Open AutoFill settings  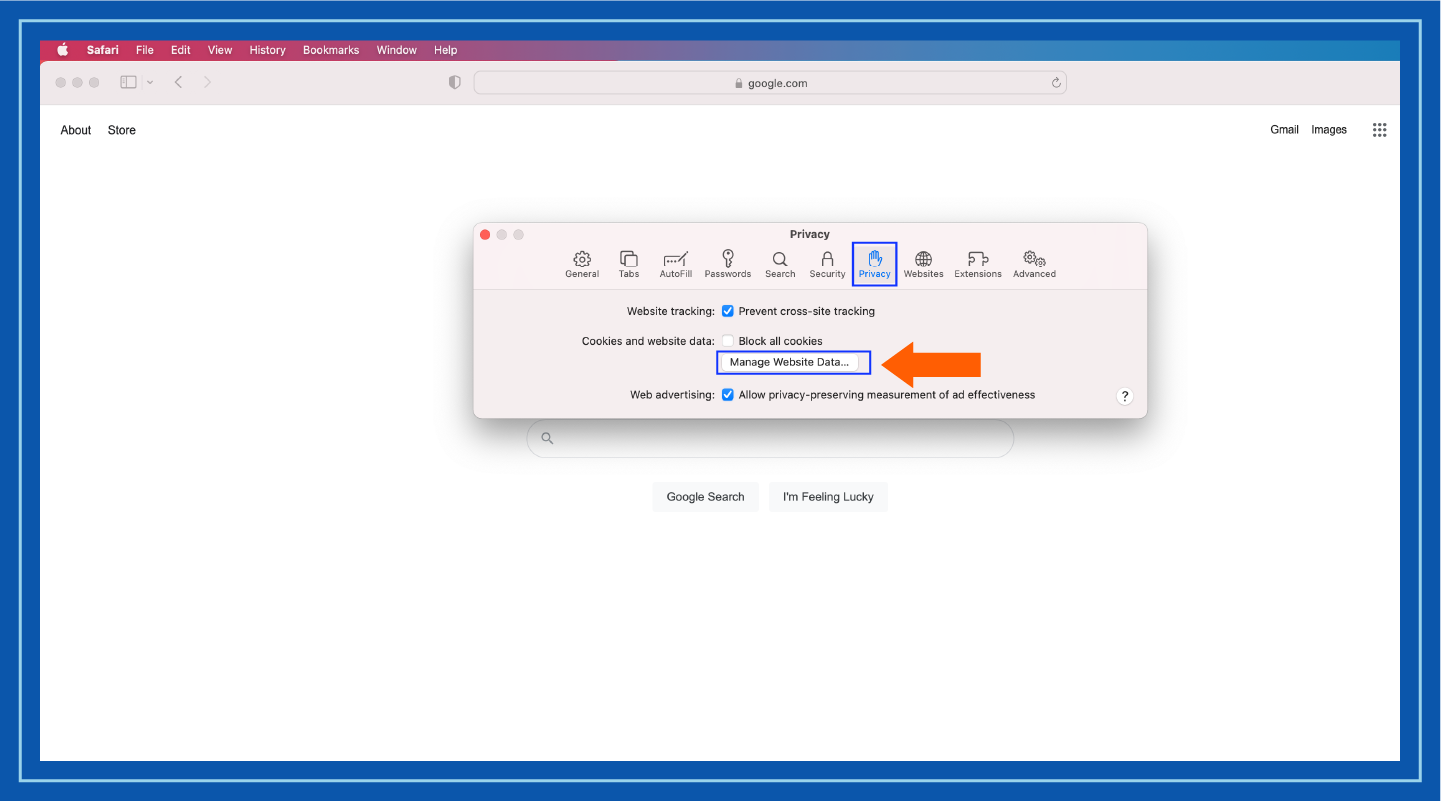(675, 263)
